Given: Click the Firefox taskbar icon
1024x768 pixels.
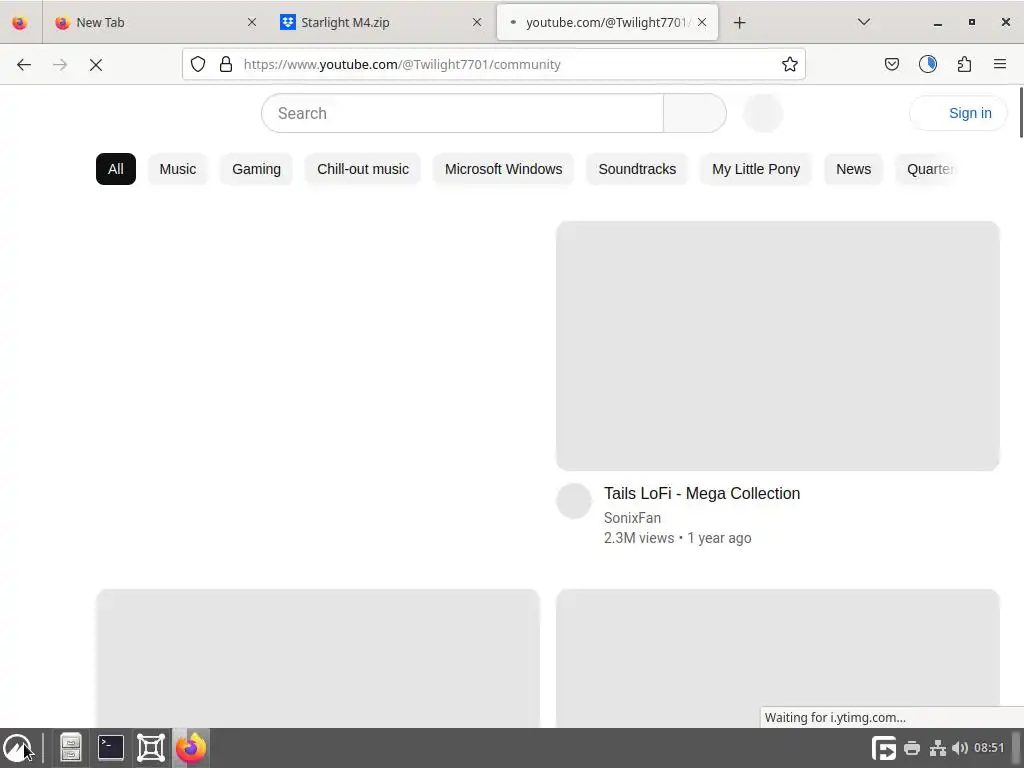Looking at the screenshot, I should coord(191,748).
